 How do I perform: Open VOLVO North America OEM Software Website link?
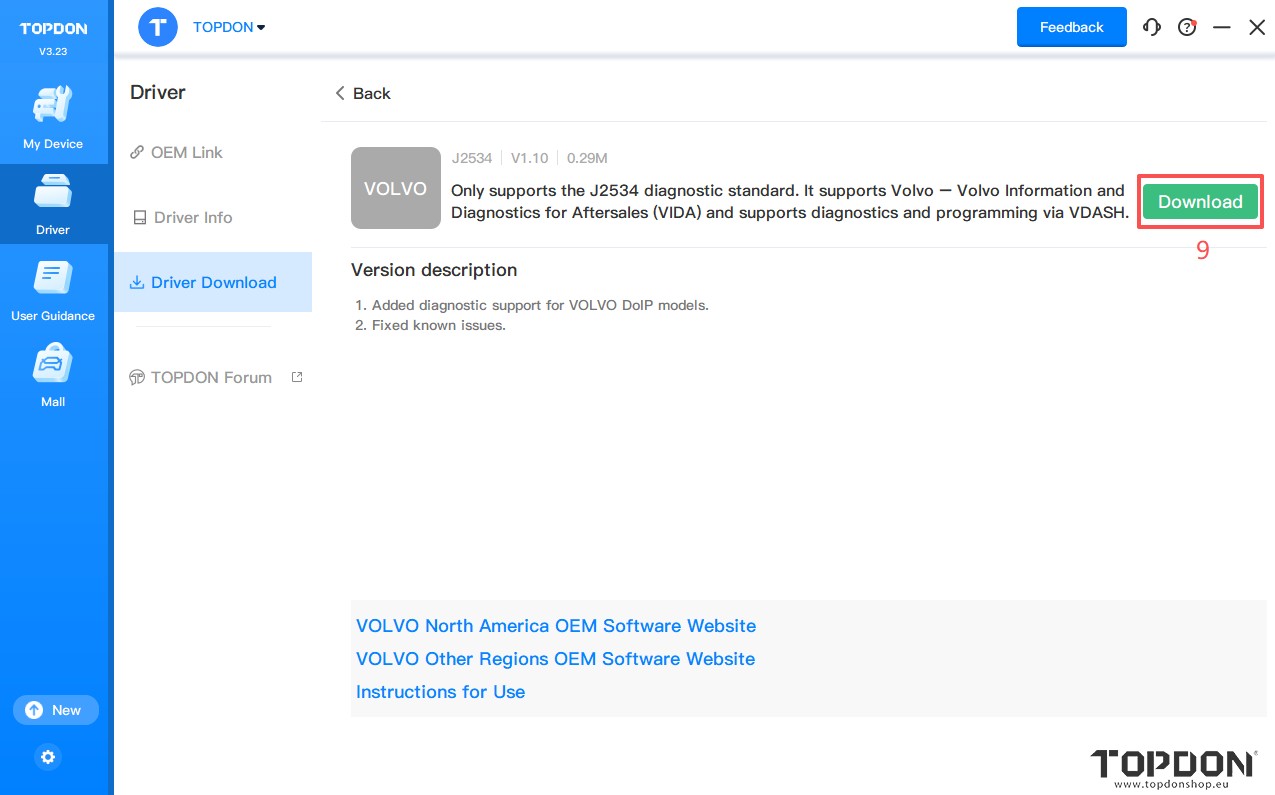(x=556, y=626)
